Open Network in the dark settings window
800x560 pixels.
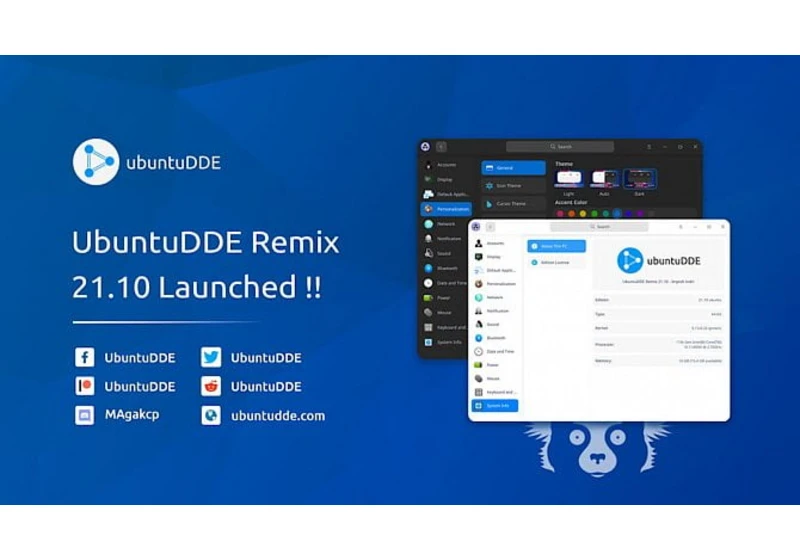coord(445,224)
